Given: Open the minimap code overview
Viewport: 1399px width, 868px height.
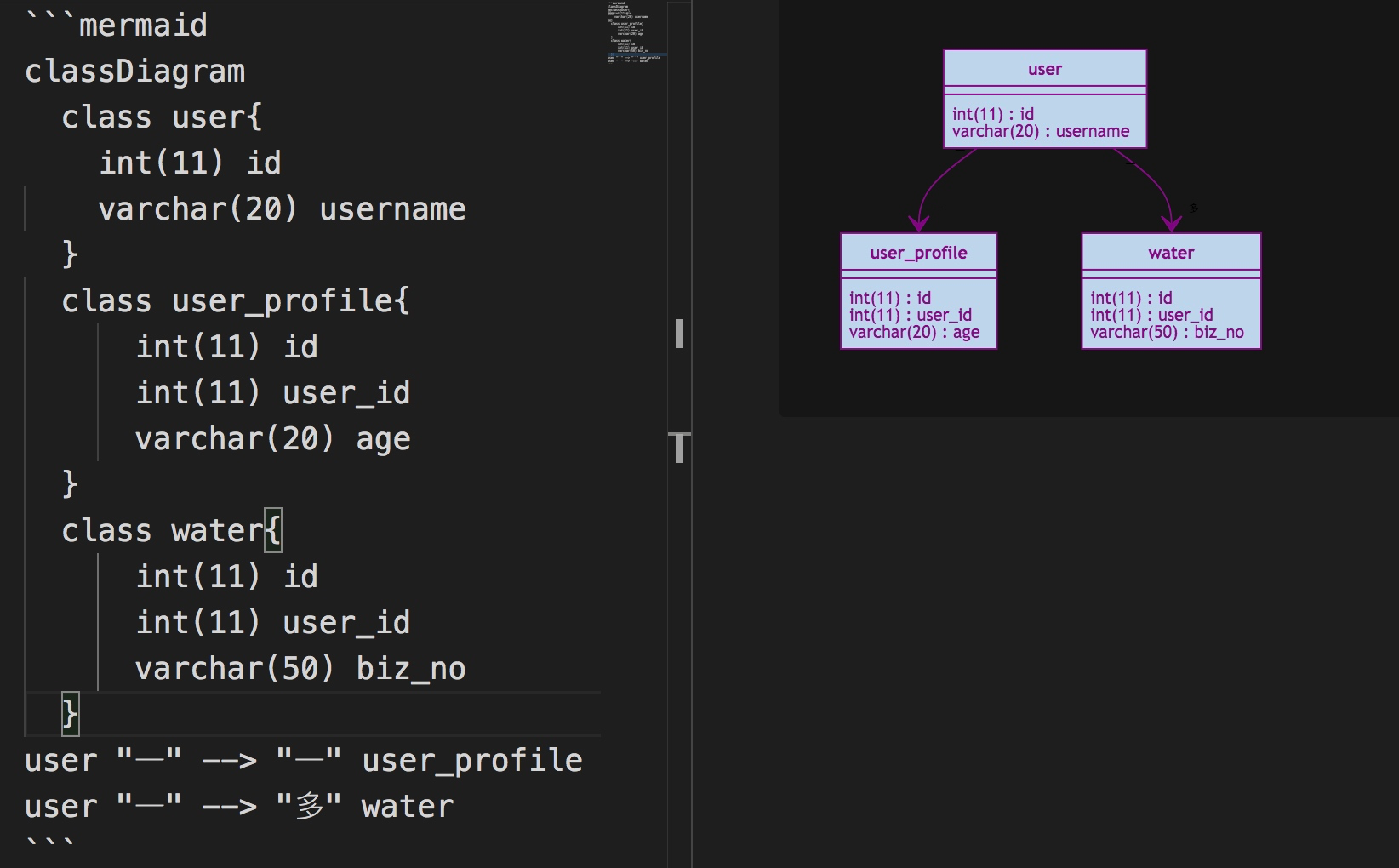Looking at the screenshot, I should 637,32.
